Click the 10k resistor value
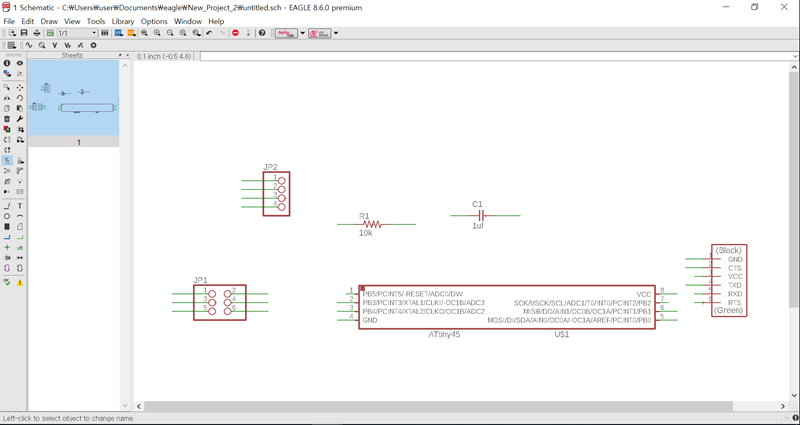 coord(366,233)
